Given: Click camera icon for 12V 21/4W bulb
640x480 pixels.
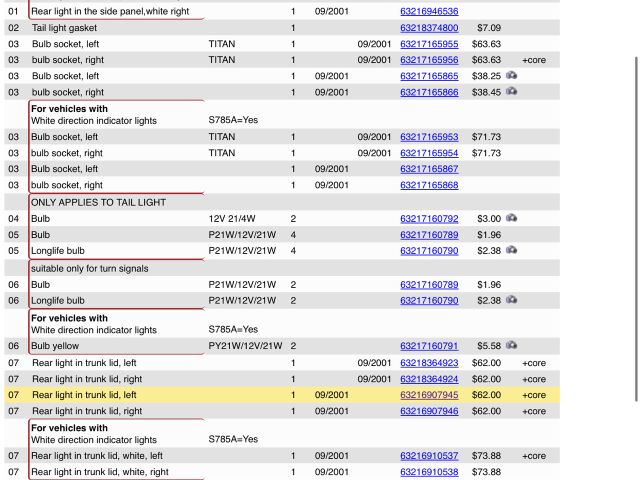Looking at the screenshot, I should coord(511,218).
